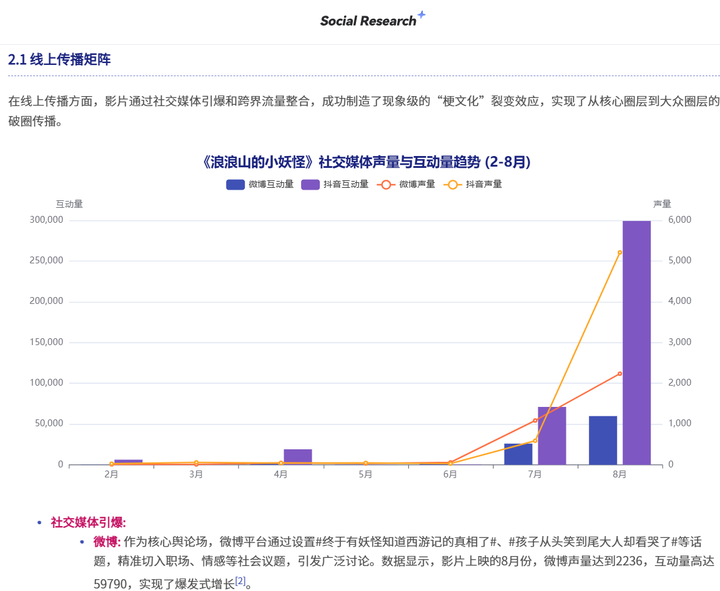Screen dimensions: 720x591
Task: Click the 4,000 right axis value
Action: pos(680,301)
